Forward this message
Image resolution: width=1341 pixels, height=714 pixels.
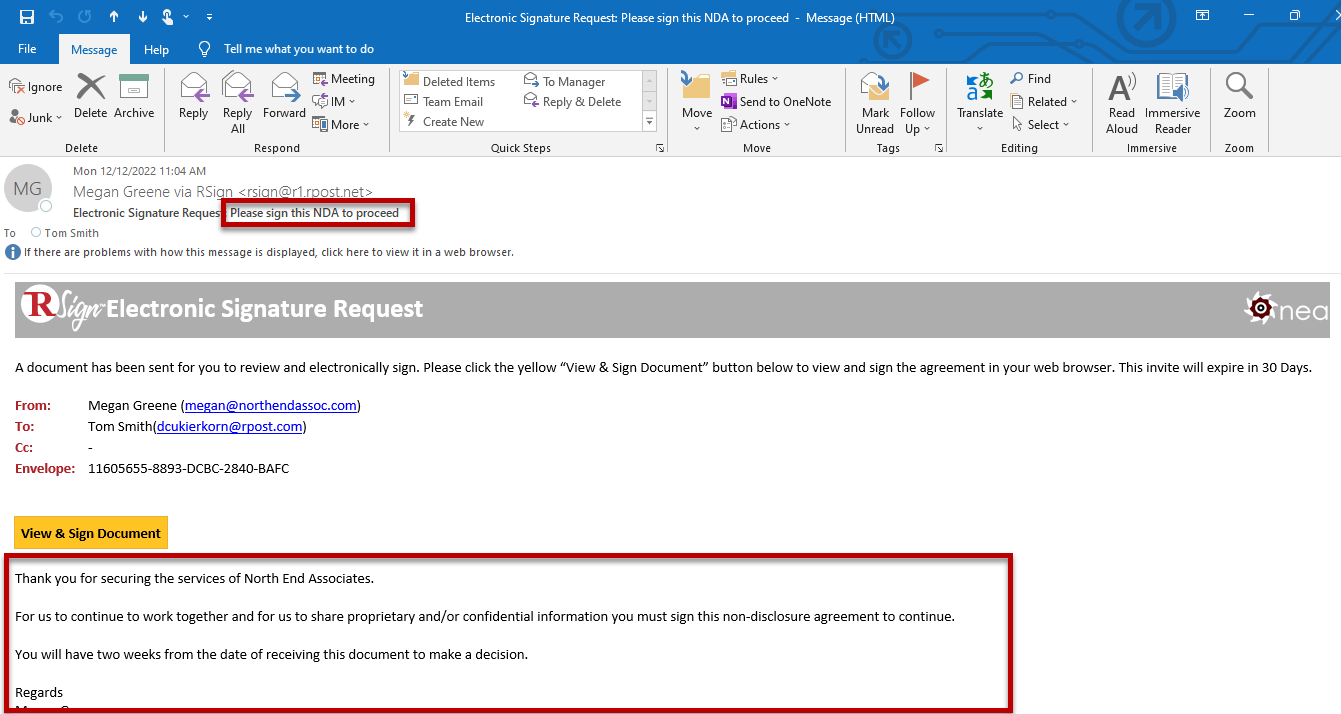[x=284, y=97]
